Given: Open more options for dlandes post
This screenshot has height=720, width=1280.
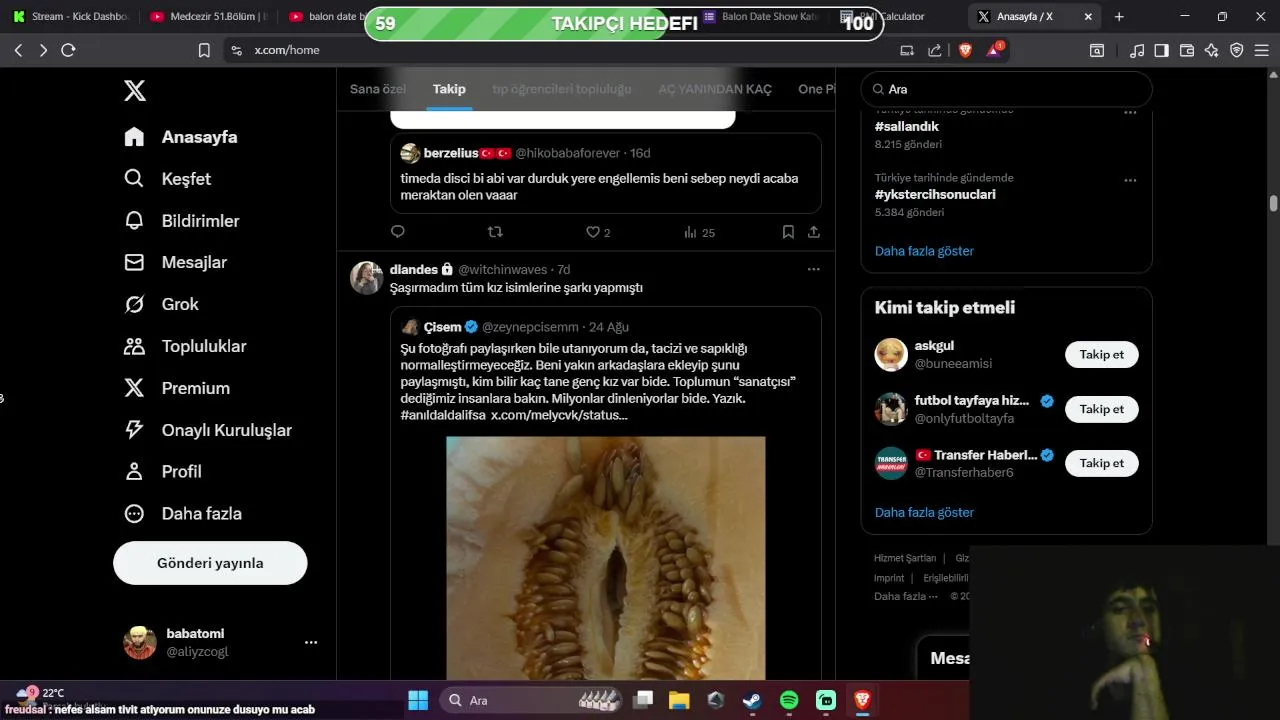Looking at the screenshot, I should pyautogui.click(x=814, y=269).
